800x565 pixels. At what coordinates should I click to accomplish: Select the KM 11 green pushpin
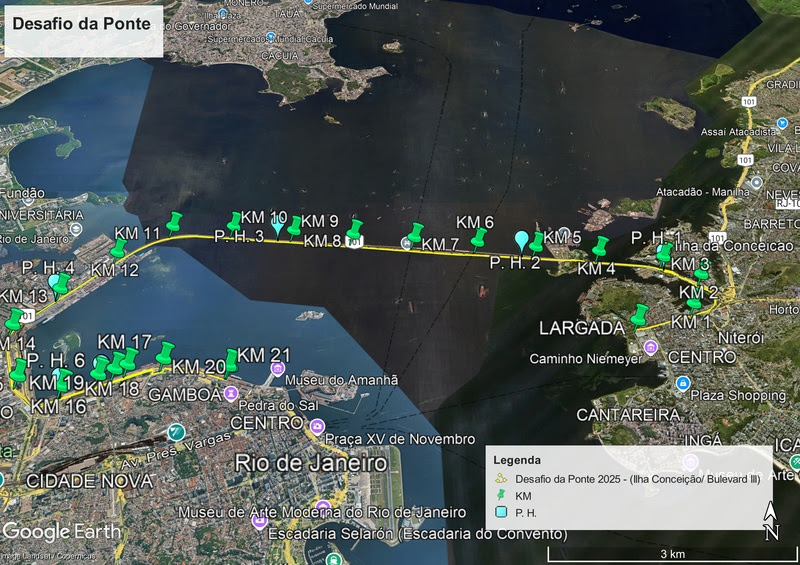click(174, 223)
